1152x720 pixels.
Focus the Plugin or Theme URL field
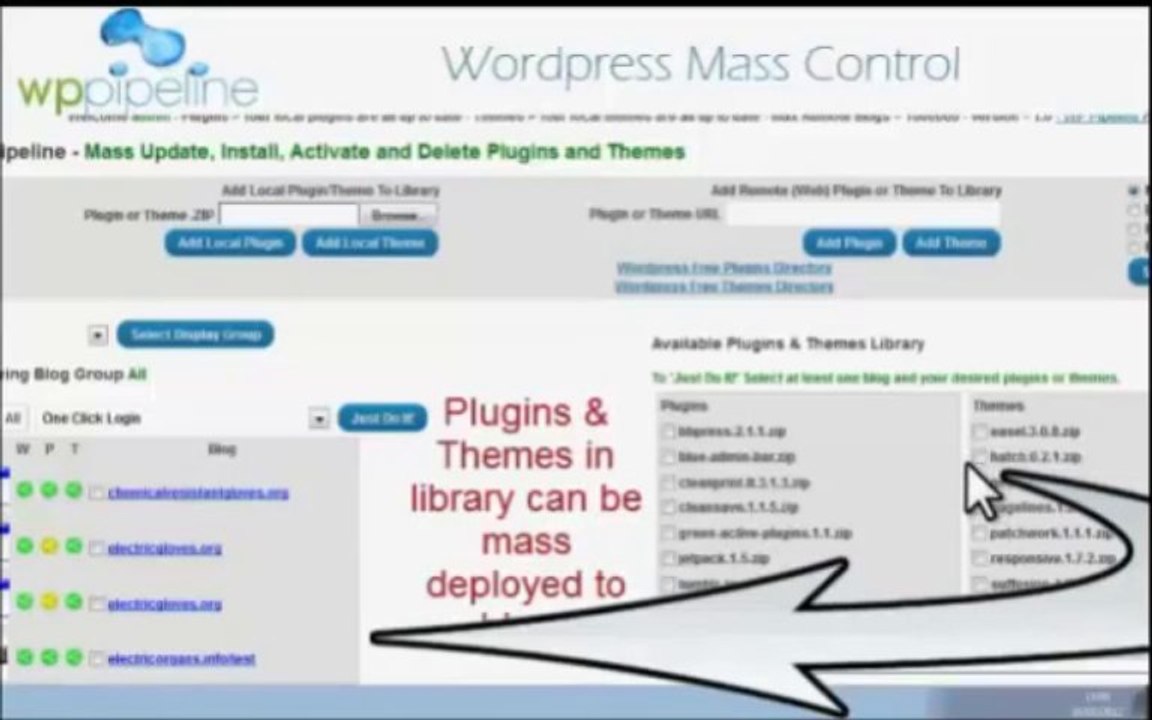(x=863, y=215)
